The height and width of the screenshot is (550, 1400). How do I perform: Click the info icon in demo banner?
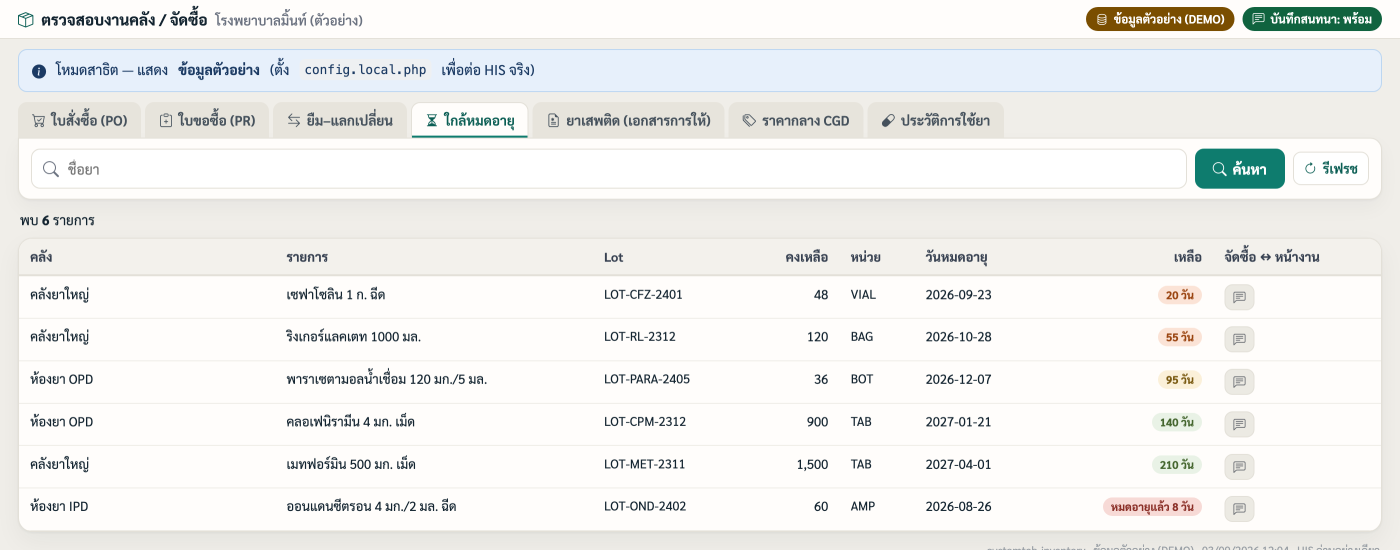[x=39, y=71]
